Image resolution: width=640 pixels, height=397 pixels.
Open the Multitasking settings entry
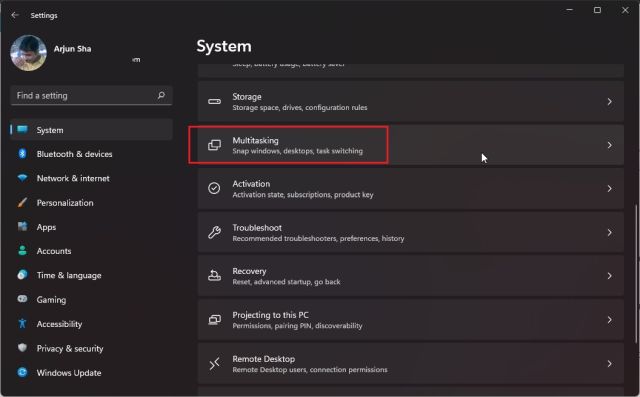coord(411,145)
